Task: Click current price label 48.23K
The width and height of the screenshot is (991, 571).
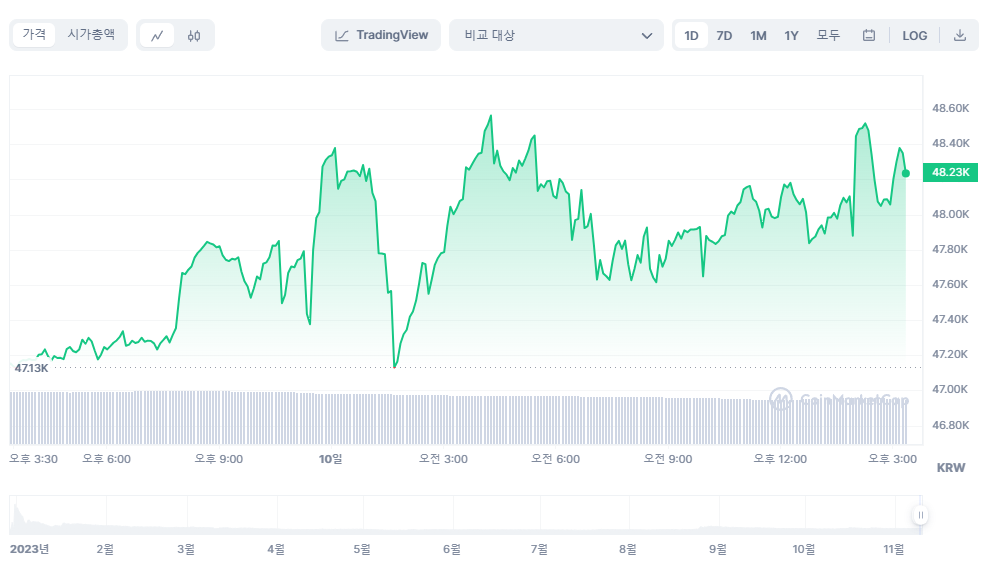Action: pos(951,172)
